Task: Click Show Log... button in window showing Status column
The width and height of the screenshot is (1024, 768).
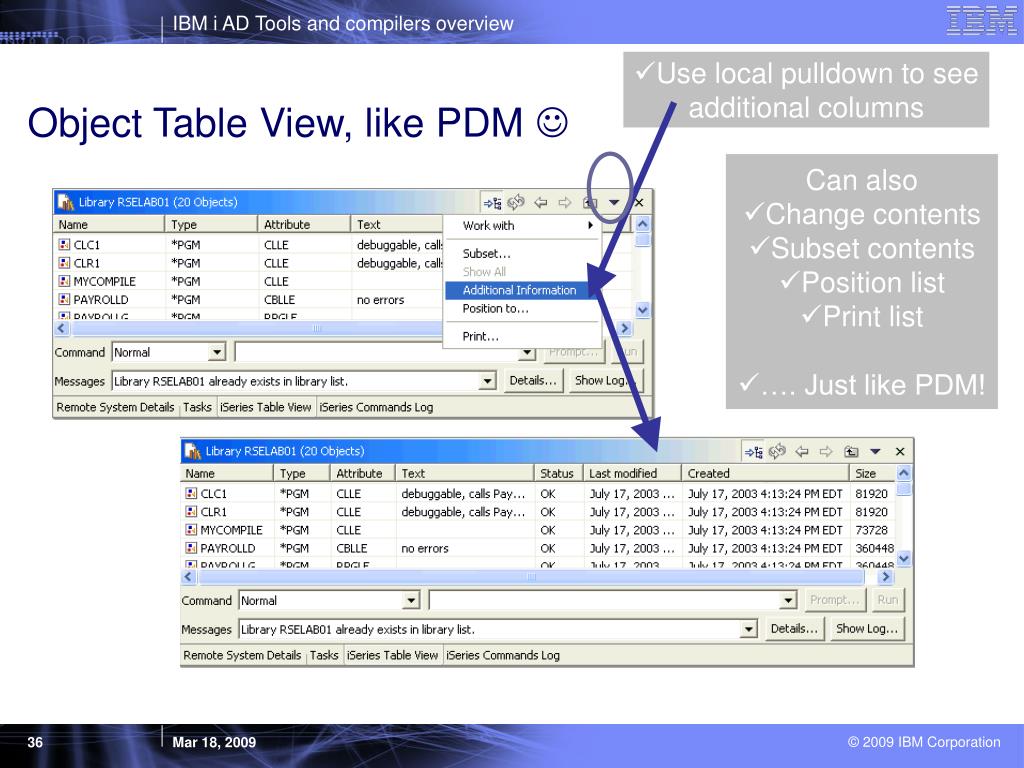Action: (x=867, y=629)
